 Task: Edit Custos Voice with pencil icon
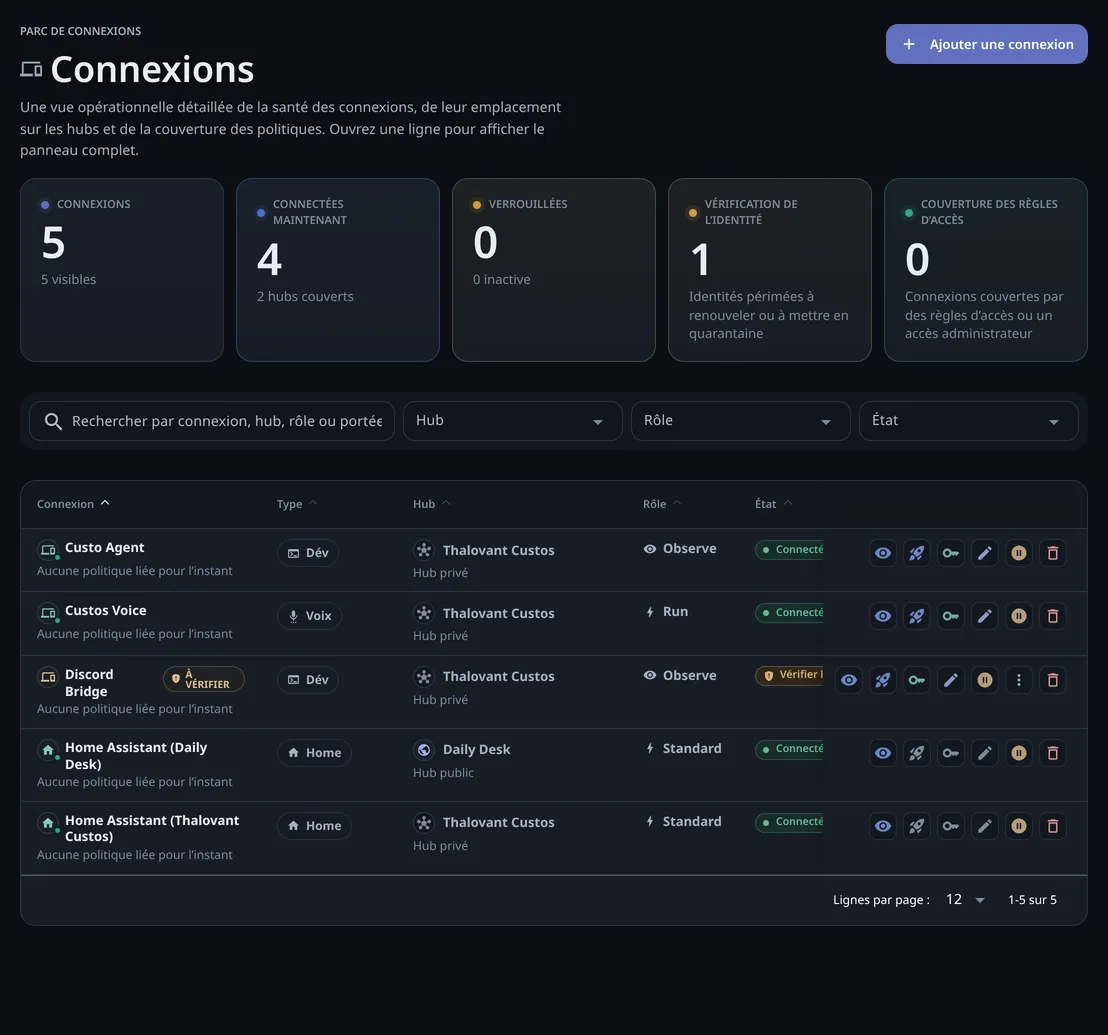click(984, 616)
